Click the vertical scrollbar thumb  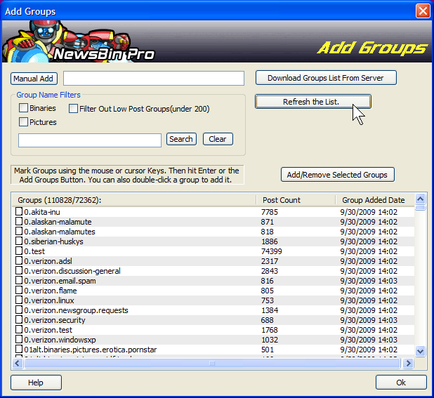point(420,208)
